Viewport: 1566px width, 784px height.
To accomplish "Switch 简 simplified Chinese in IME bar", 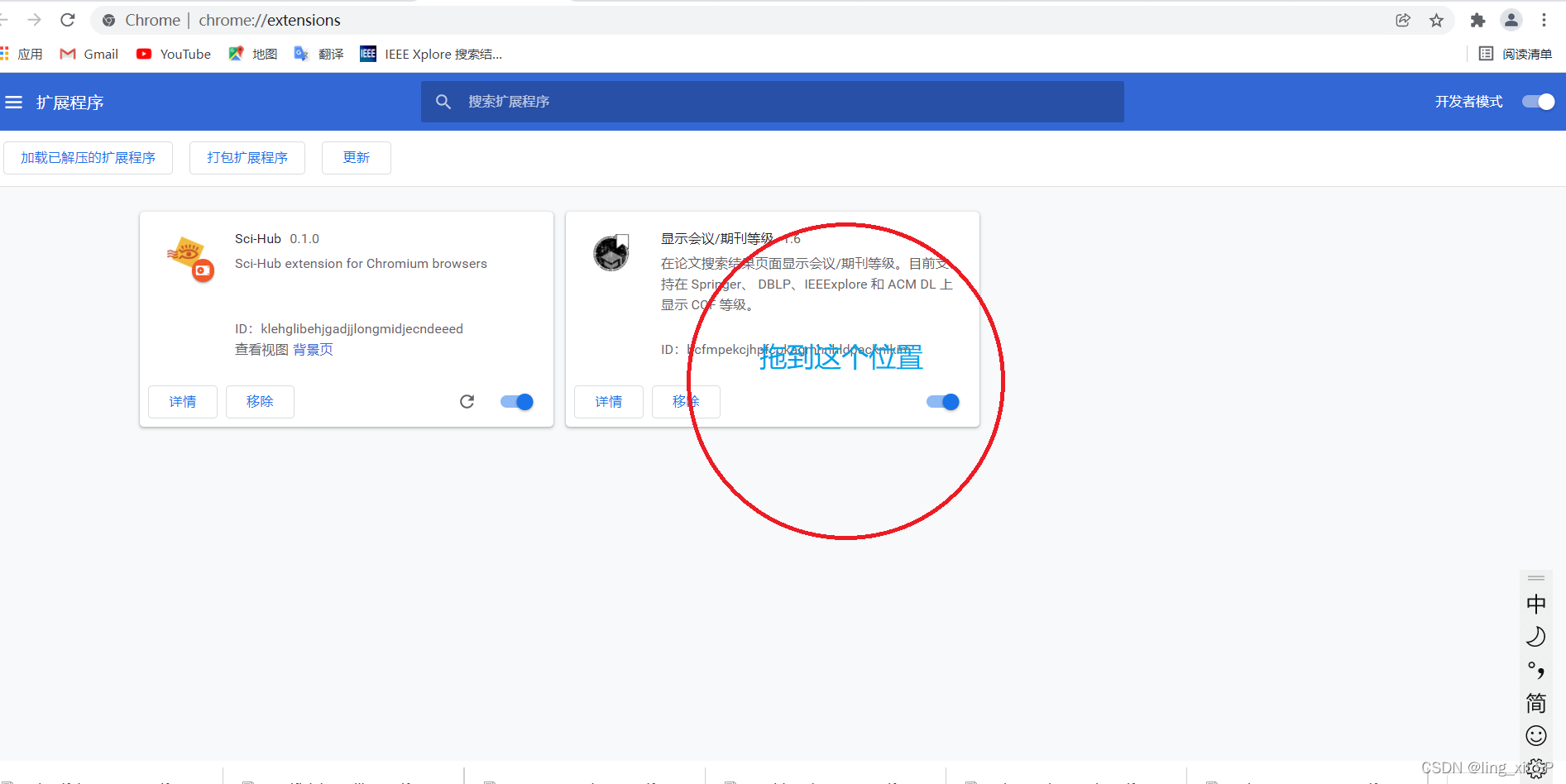I will [x=1536, y=703].
